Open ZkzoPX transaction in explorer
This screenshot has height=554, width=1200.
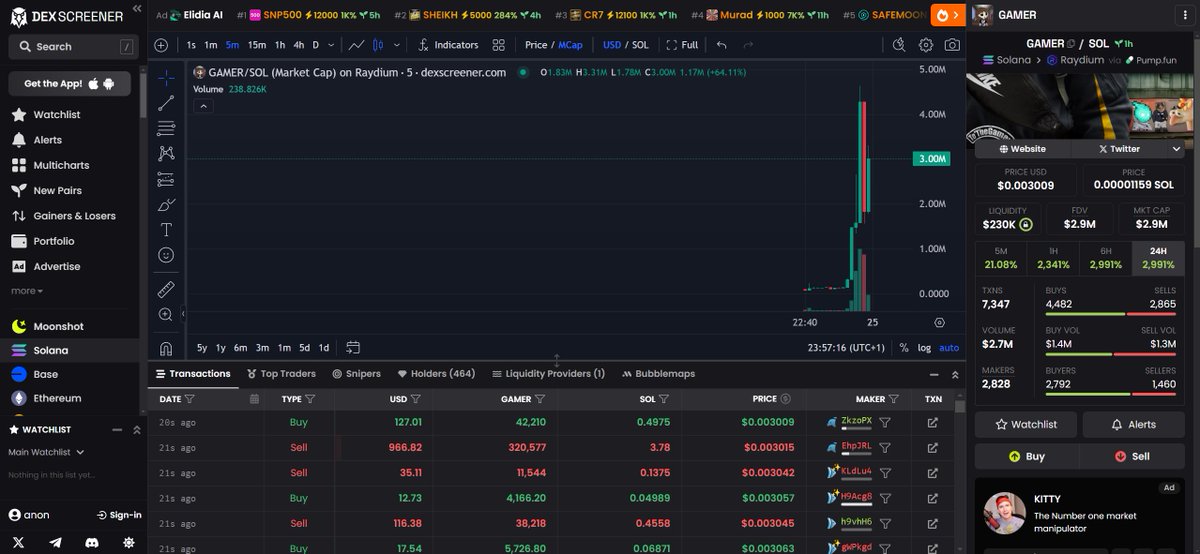pos(933,422)
